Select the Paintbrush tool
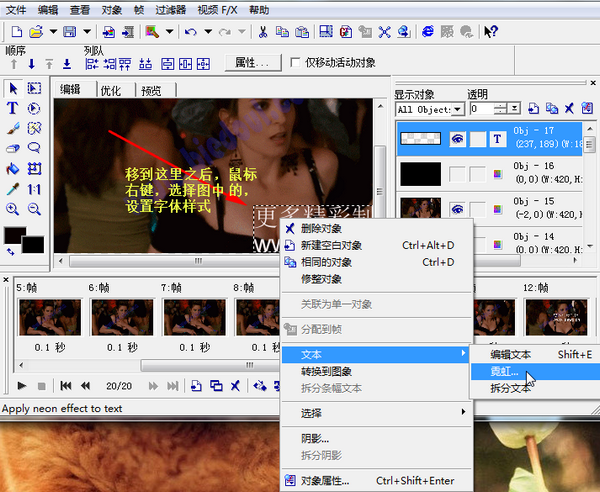The width and height of the screenshot is (600, 492). (13, 128)
